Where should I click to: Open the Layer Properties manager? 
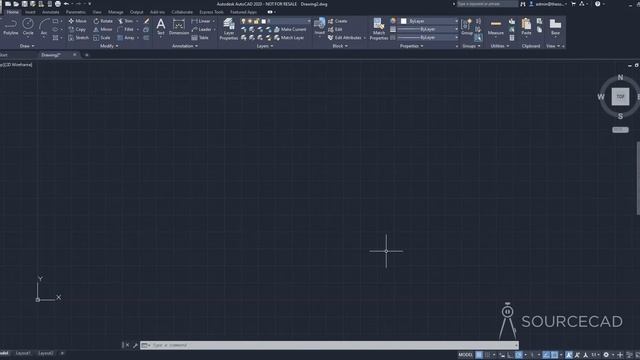(229, 29)
